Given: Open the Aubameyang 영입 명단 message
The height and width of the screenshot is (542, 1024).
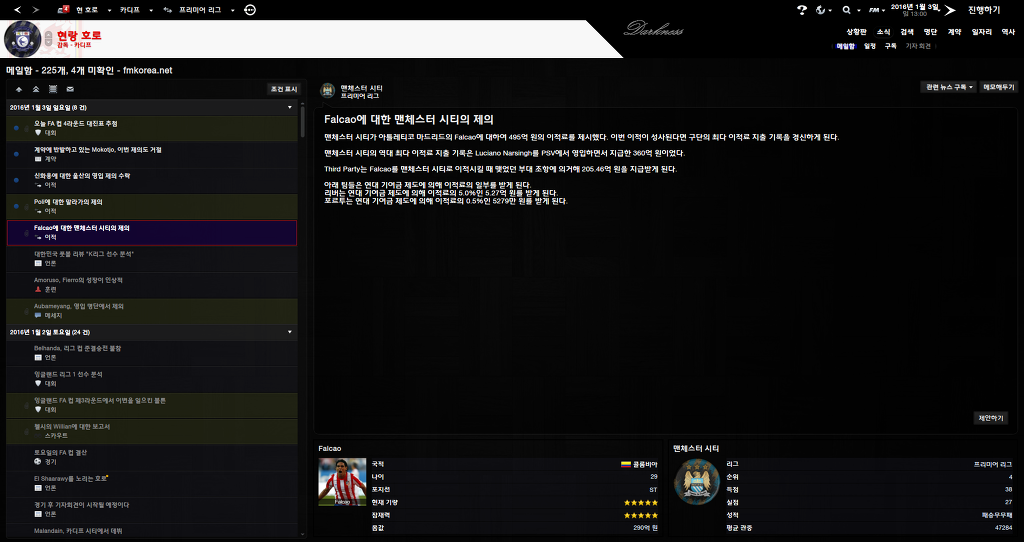Looking at the screenshot, I should point(152,311).
